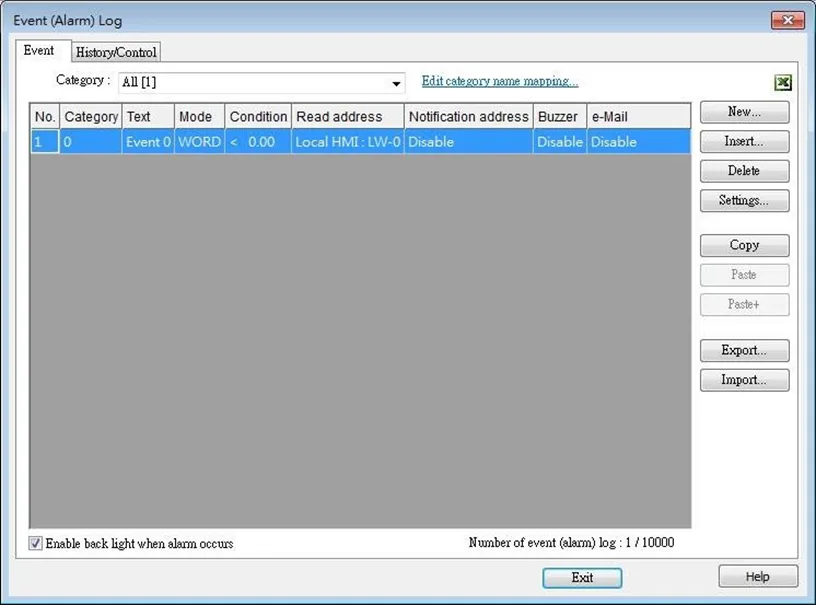Click the '< 0.00' condition cell

click(x=259, y=142)
